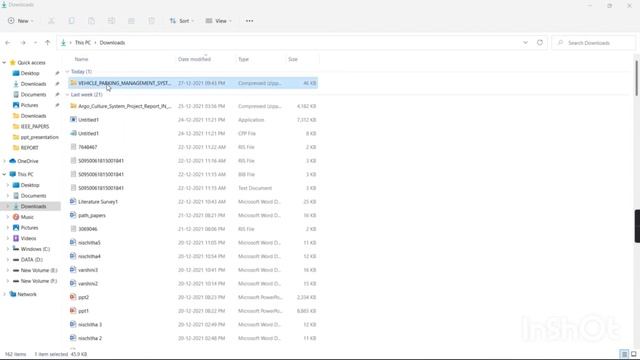
Task: Open REPORT folder in sidebar
Action: click(29, 148)
